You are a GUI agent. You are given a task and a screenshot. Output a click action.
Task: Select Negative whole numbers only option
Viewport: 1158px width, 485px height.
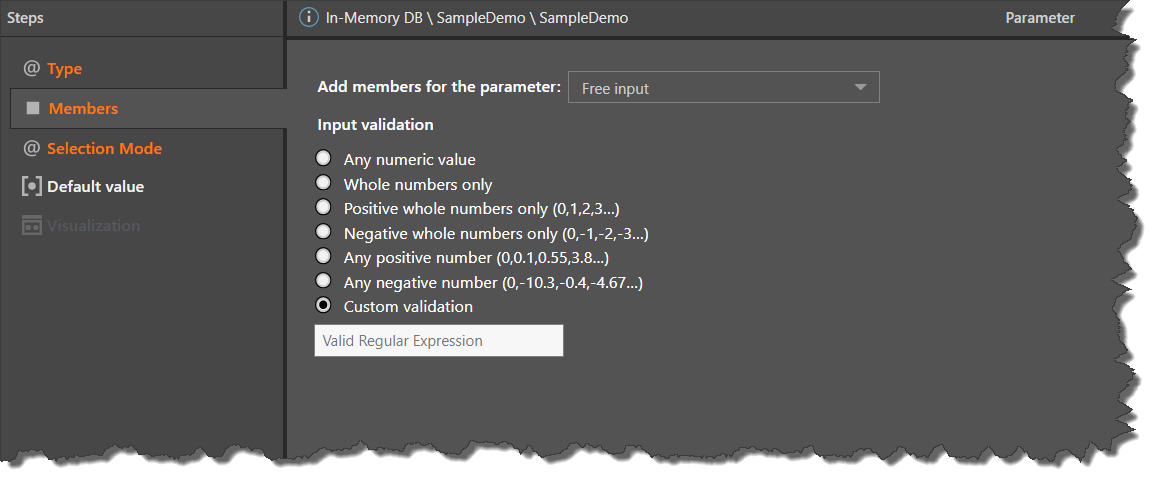[x=323, y=232]
